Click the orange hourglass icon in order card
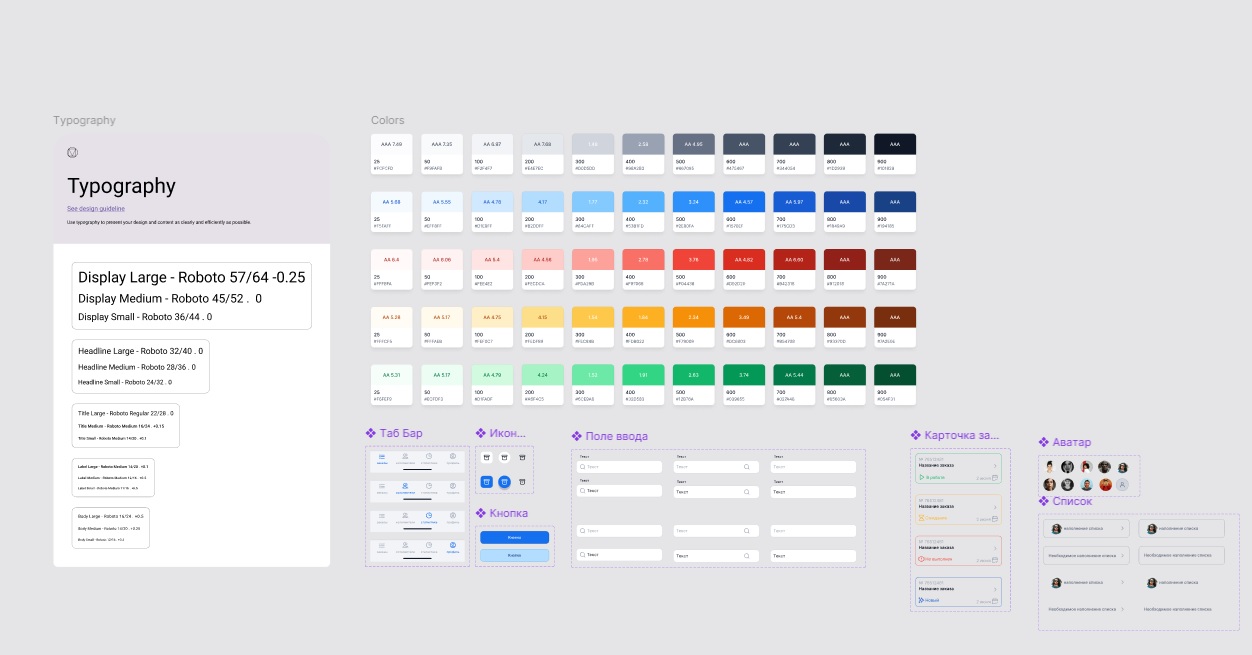Screen dimensions: 1252x655 point(921,518)
